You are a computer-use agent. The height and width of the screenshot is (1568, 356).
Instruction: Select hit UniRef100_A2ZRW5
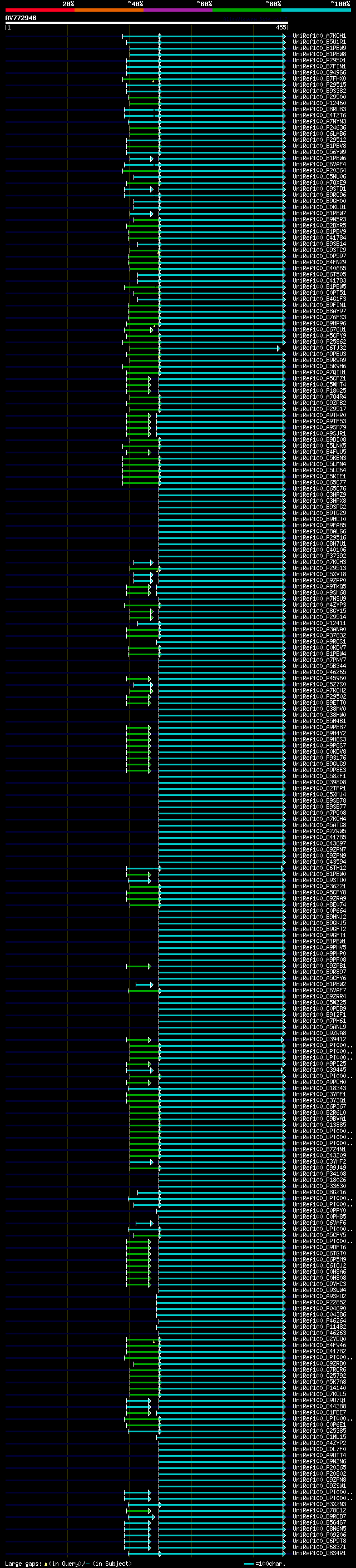319,831
